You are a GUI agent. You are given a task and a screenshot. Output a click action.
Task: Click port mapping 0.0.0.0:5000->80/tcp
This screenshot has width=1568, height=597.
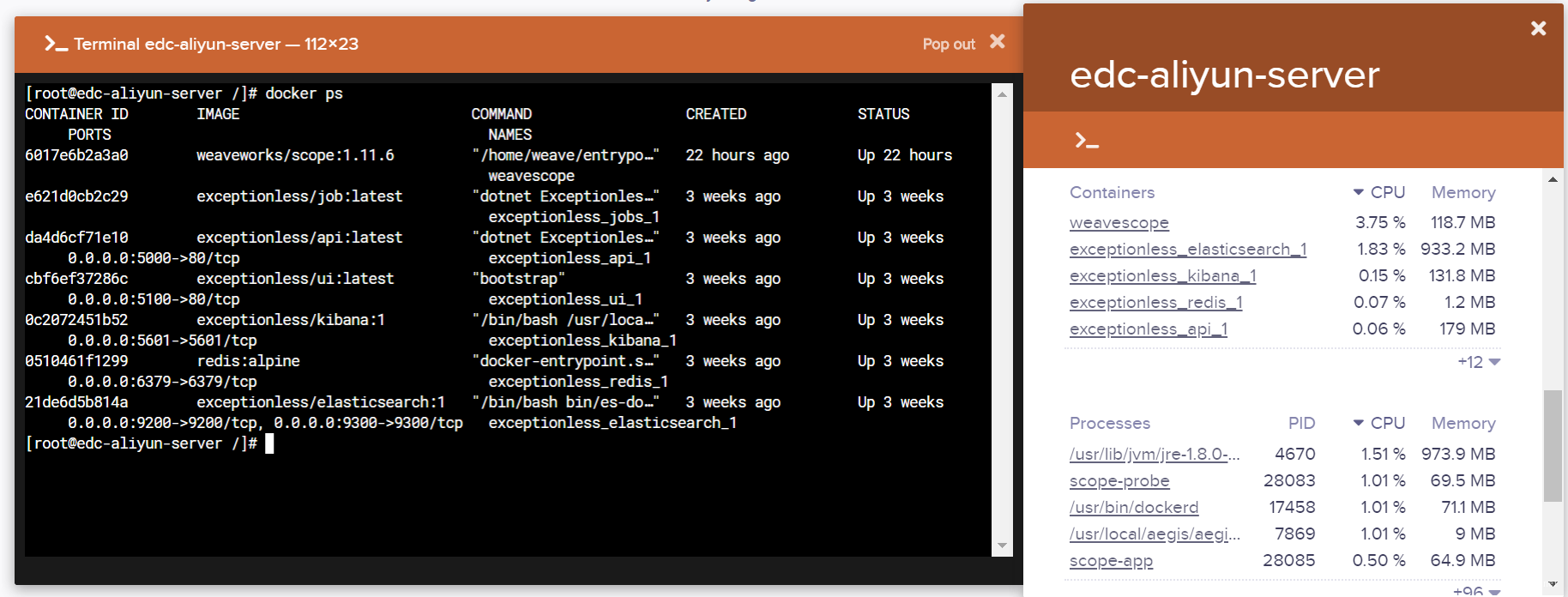(x=154, y=258)
